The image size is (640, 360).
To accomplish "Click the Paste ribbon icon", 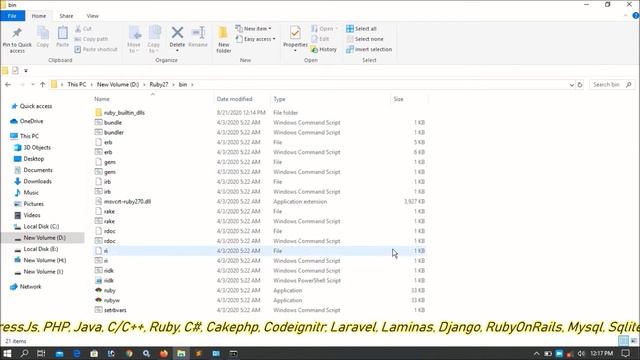I will tap(62, 33).
